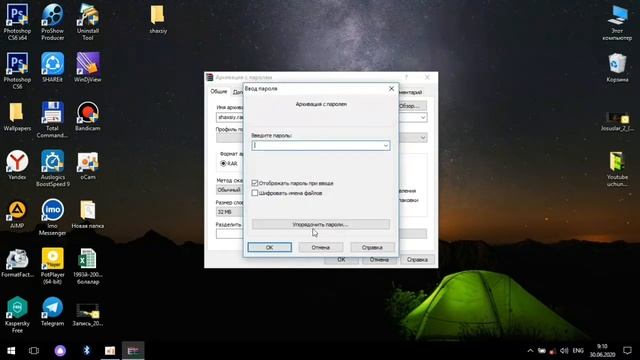Viewport: 640px width, 360px height.
Task: Open Auslogics BoostSpeed 9 icon
Action: [x=53, y=168]
